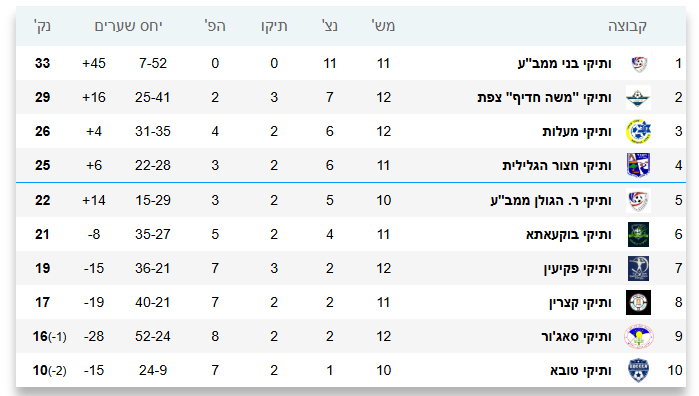Click the ותיקי בוקעאתא dark green logo

click(x=638, y=235)
